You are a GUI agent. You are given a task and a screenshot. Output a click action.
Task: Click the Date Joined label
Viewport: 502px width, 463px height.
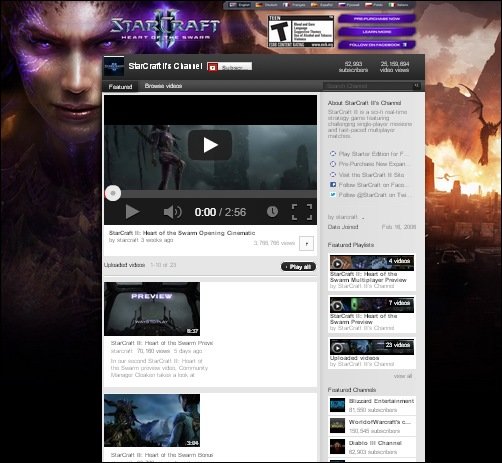[343, 227]
